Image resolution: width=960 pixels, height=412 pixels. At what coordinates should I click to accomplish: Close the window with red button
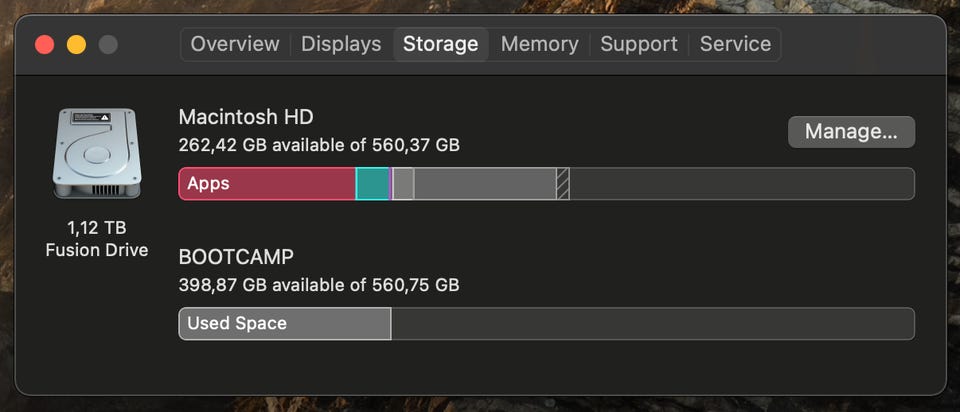point(44,44)
